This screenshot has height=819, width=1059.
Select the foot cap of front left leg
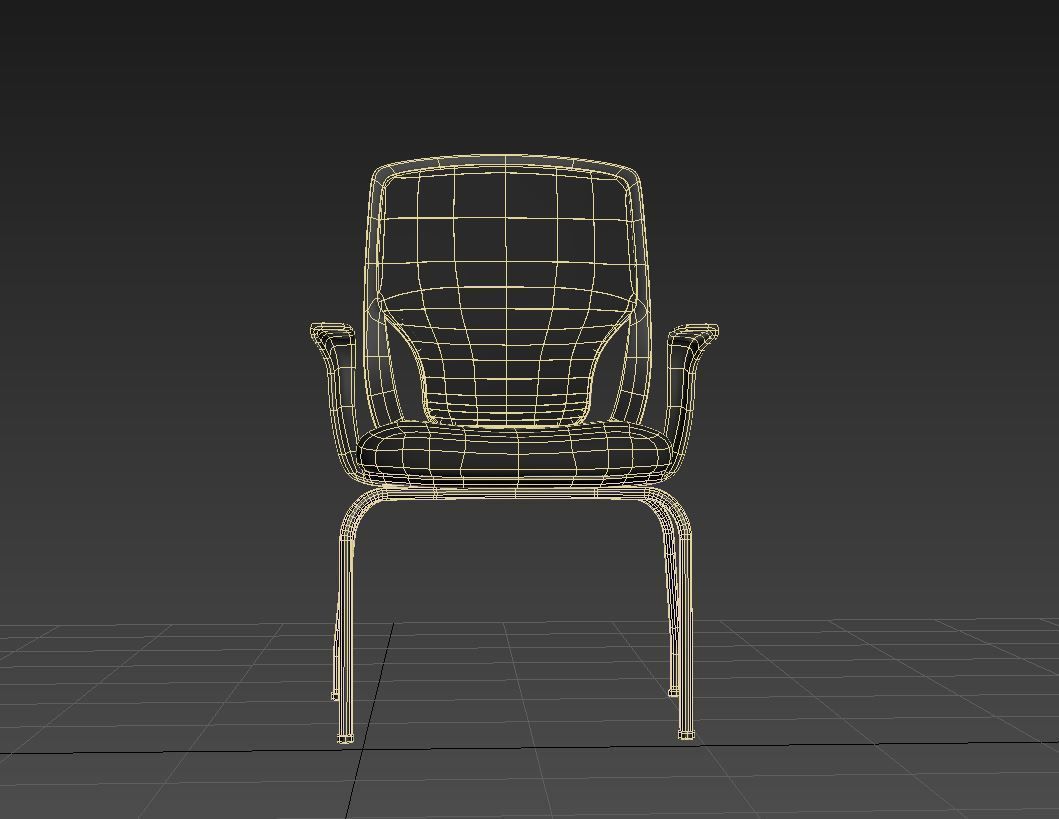[345, 738]
